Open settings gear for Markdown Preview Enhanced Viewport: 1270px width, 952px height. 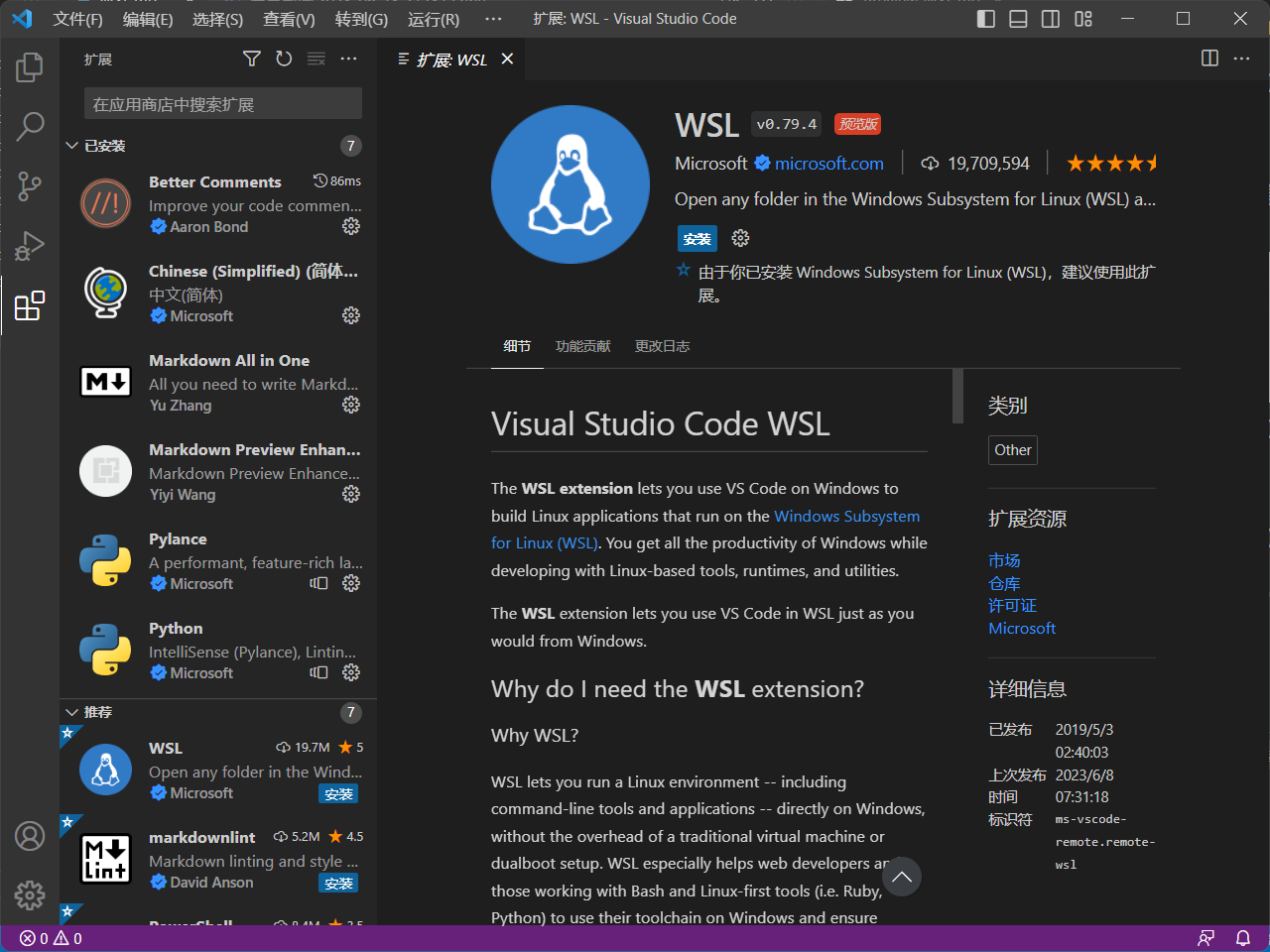click(x=351, y=494)
